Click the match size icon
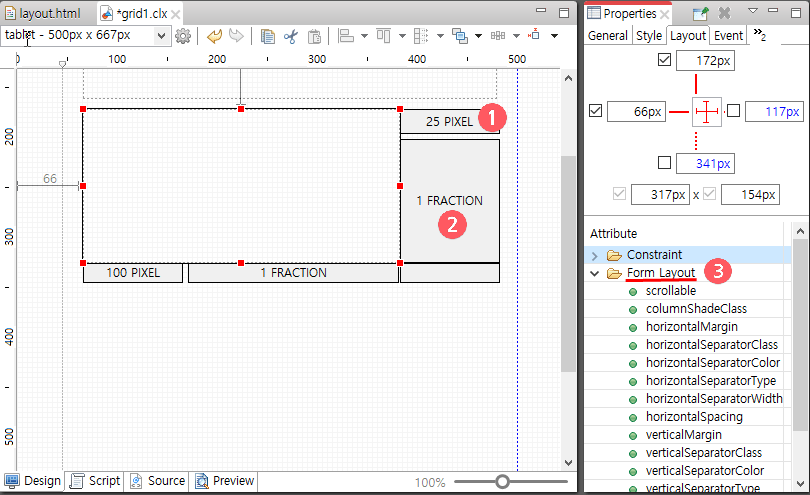This screenshot has height=495, width=810. point(383,36)
